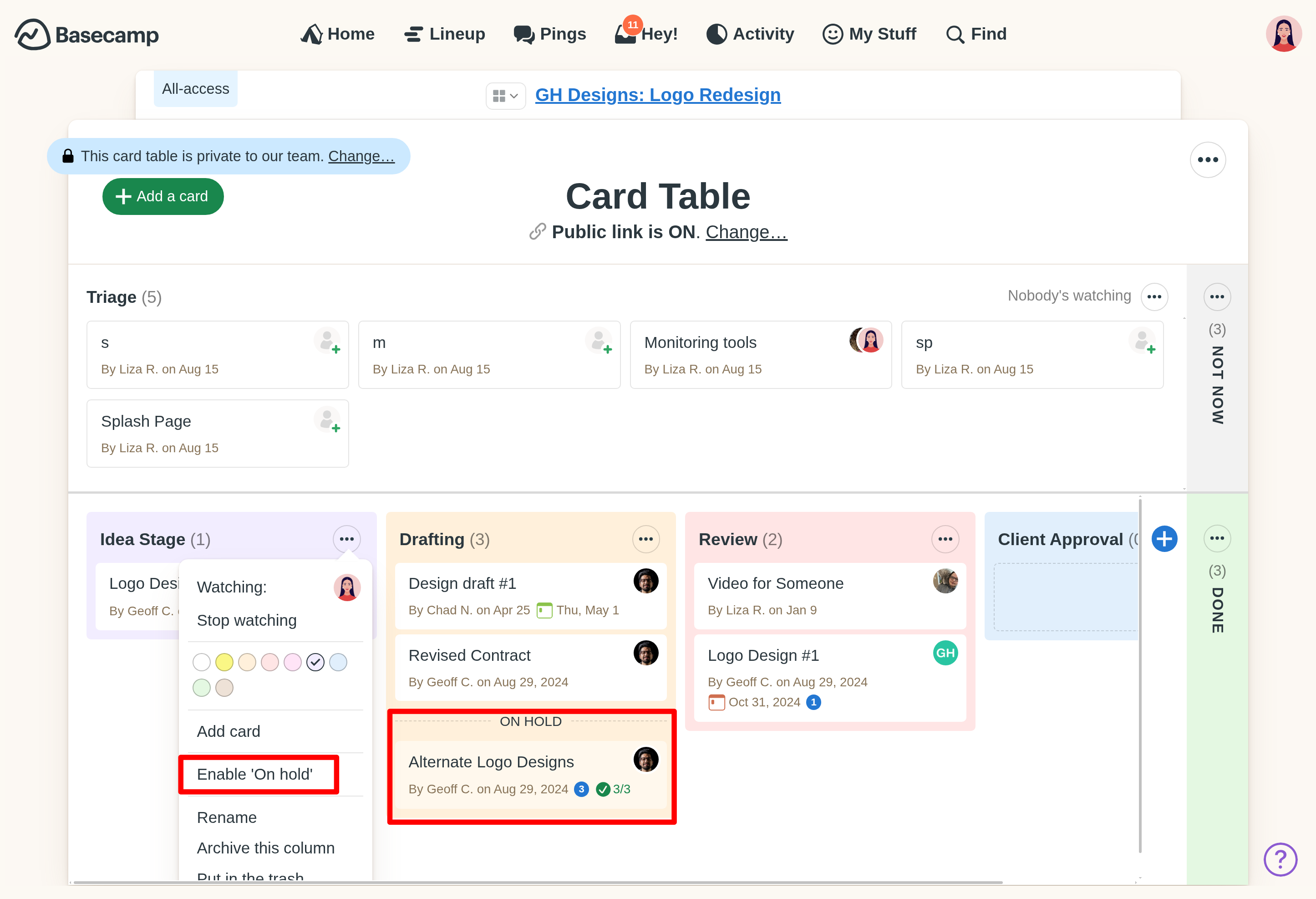The image size is (1316, 899).
Task: Select Archive this column menu entry
Action: pyautogui.click(x=265, y=848)
